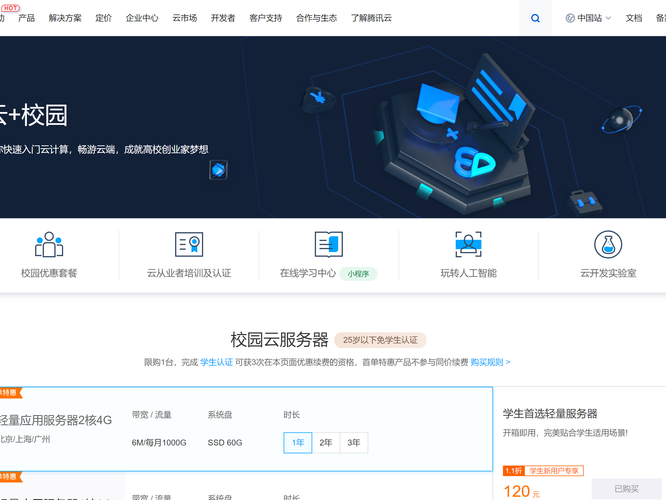Click the 校园优惠套餐 people icon

[49, 244]
